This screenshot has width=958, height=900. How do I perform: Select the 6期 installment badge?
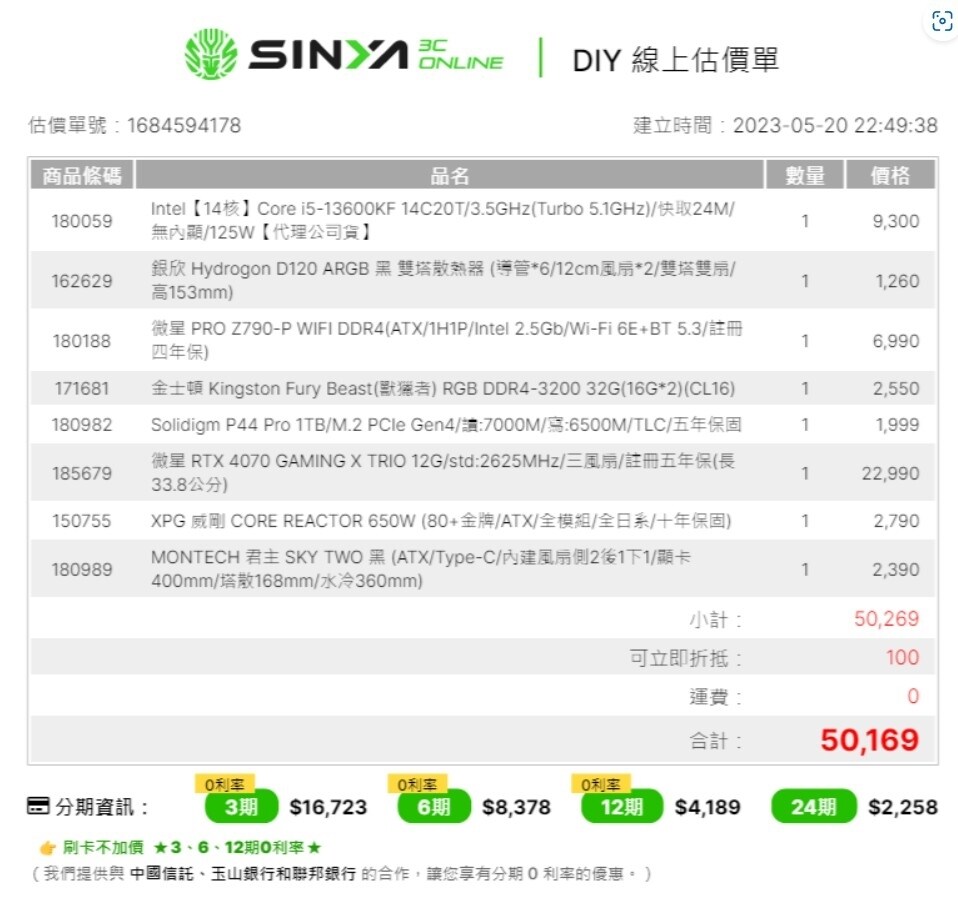click(x=434, y=807)
